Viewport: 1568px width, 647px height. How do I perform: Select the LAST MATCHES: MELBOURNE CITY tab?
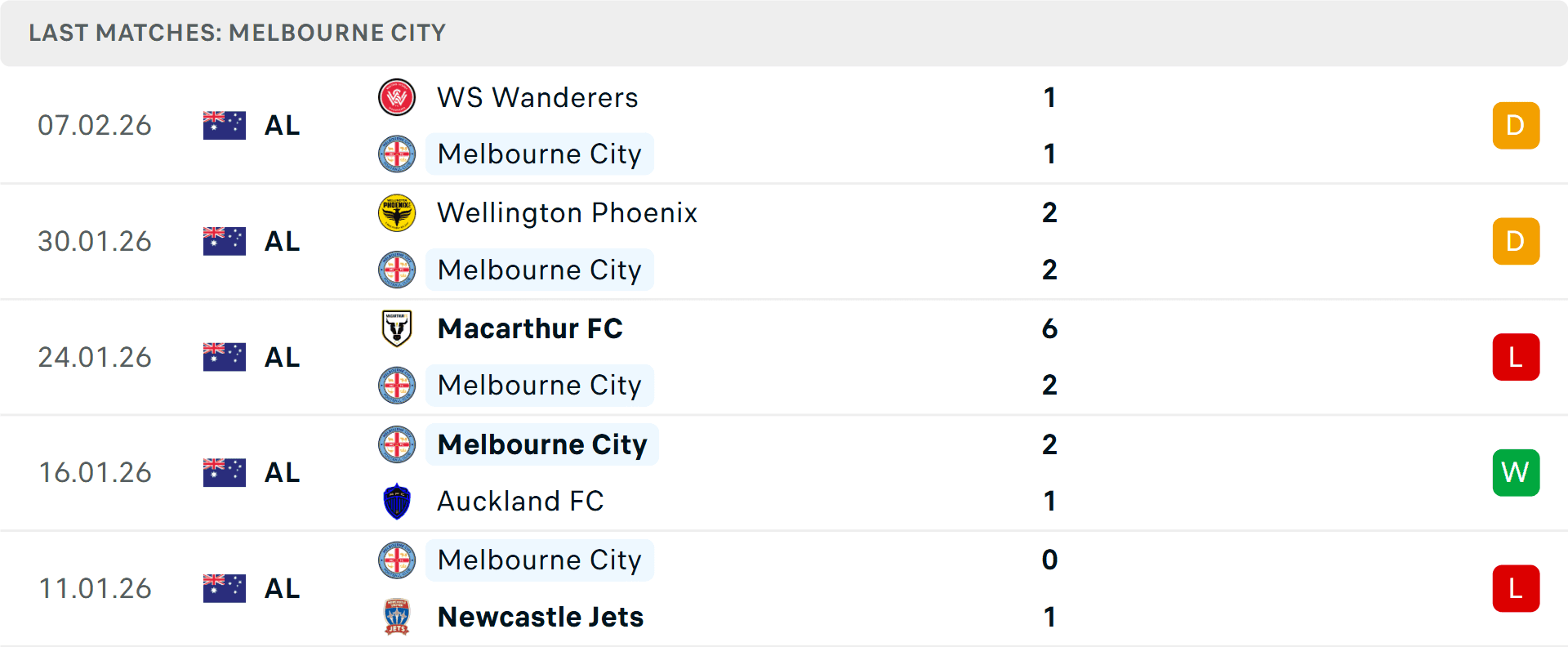pyautogui.click(x=237, y=33)
